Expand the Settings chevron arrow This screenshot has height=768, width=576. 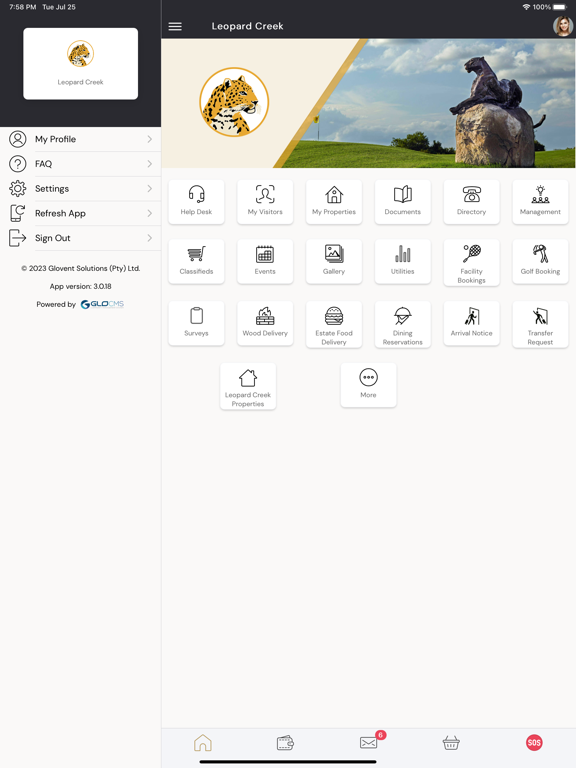coord(149,189)
